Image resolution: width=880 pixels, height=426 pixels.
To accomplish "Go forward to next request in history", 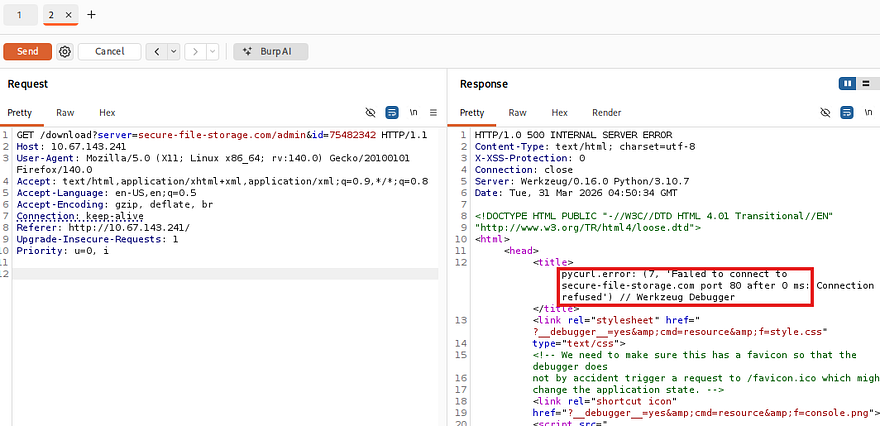I will [195, 51].
